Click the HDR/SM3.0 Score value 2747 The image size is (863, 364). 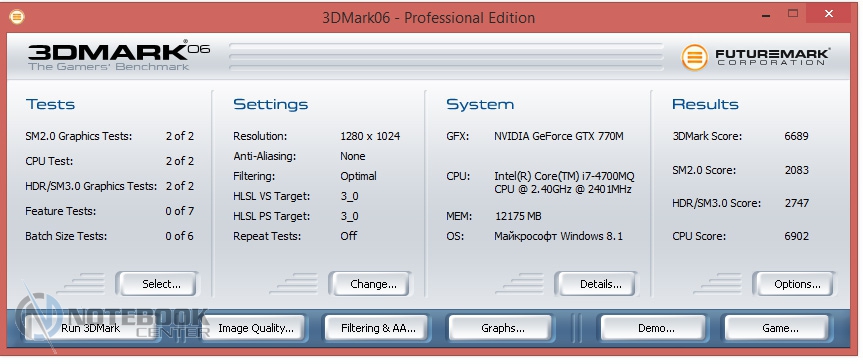tap(796, 203)
